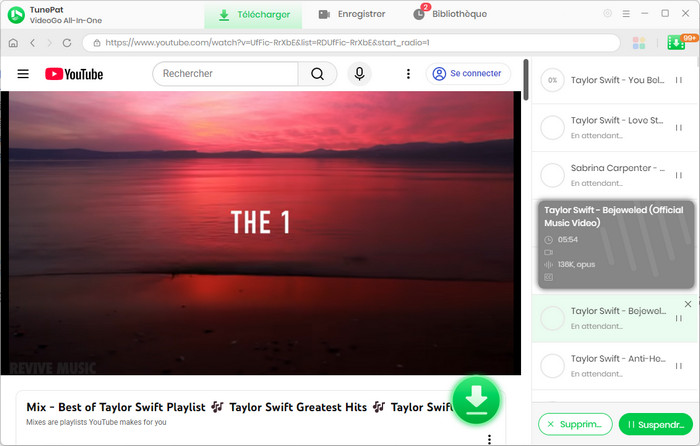Click the Love St... progress circle
700x446 pixels.
(553, 128)
